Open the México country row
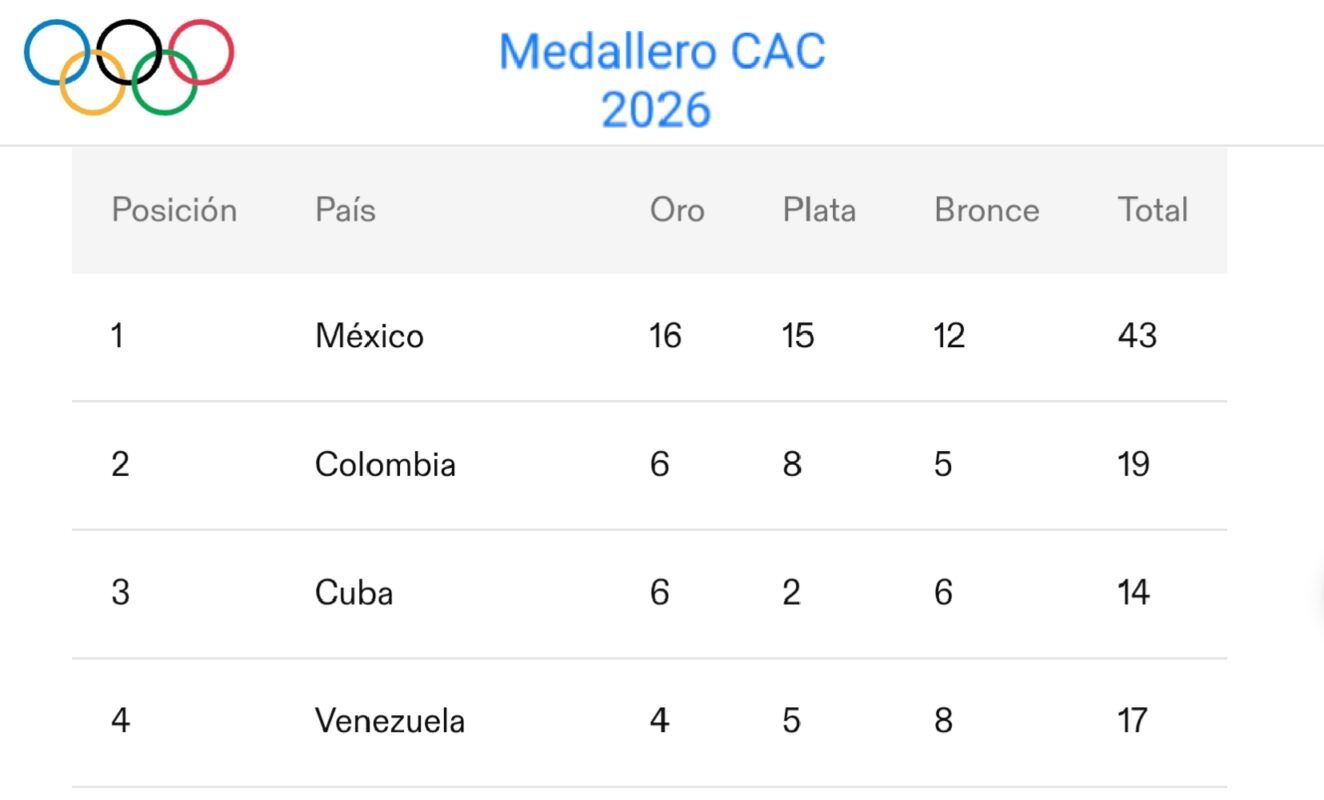Screen dimensions: 1324x800 pyautogui.click(x=649, y=337)
